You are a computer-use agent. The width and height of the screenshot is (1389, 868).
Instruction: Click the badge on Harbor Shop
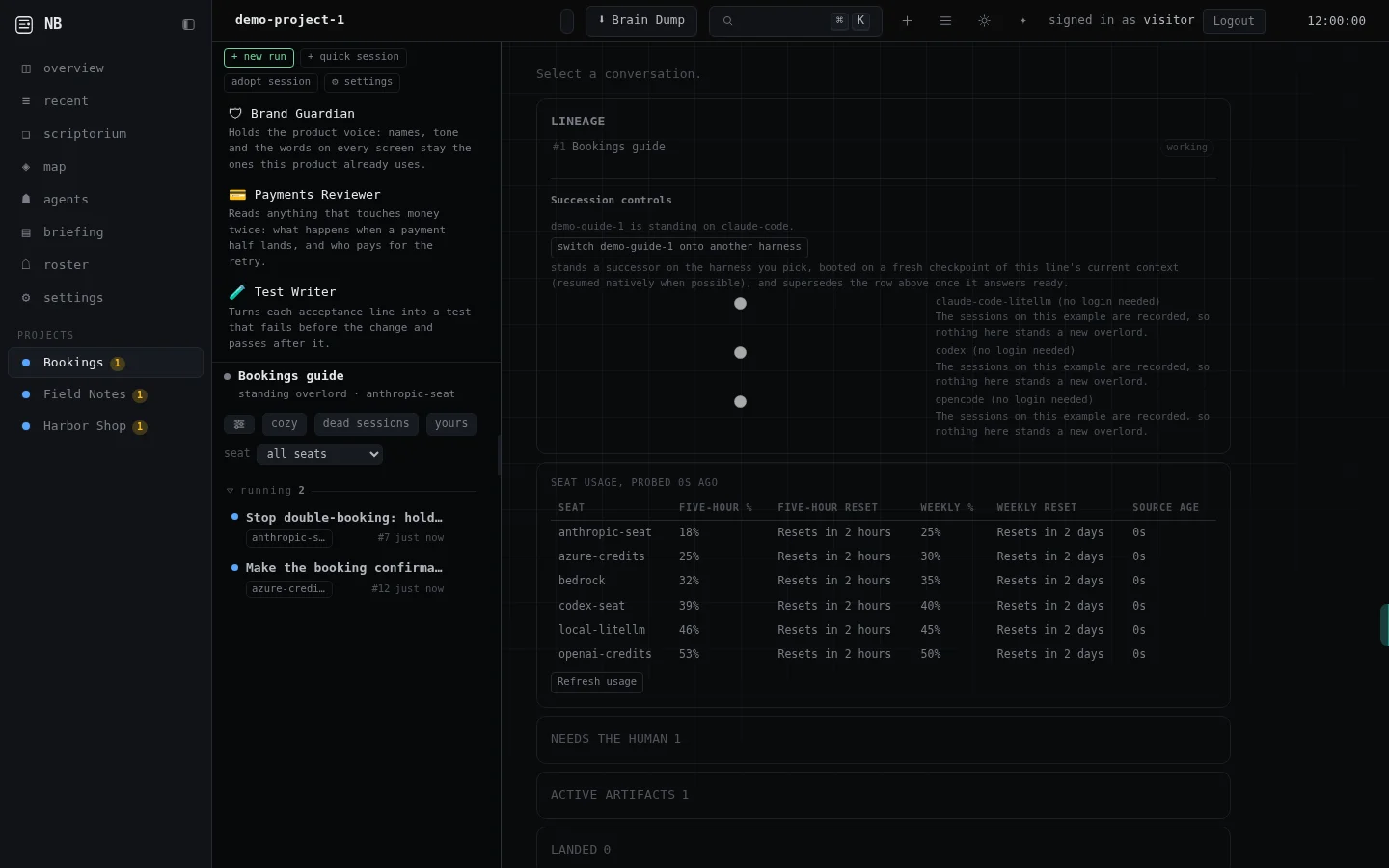point(140,427)
